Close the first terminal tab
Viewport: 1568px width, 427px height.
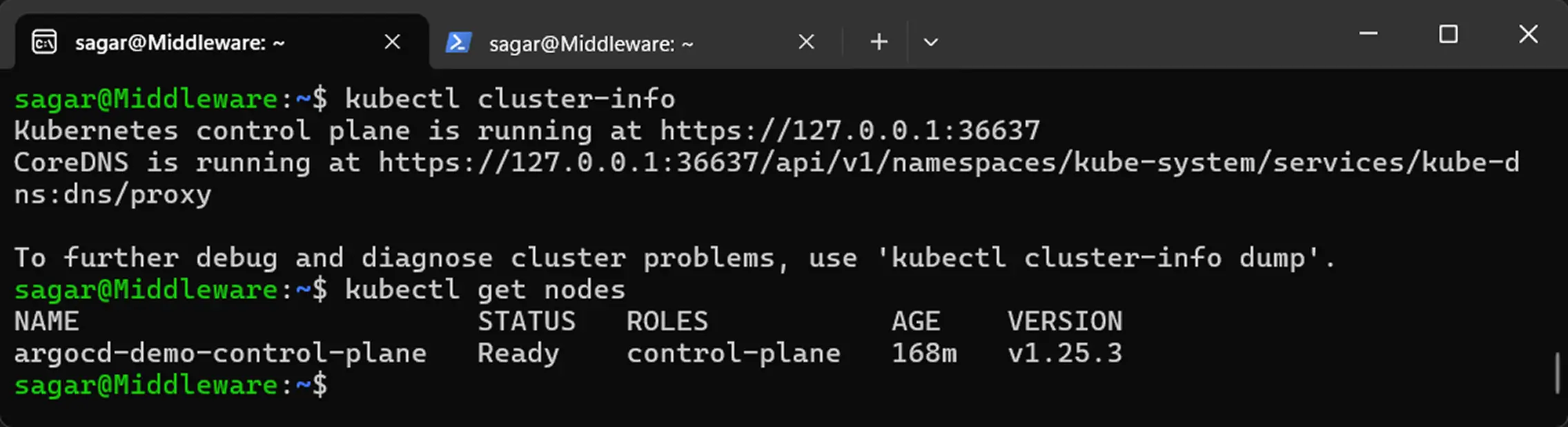391,41
